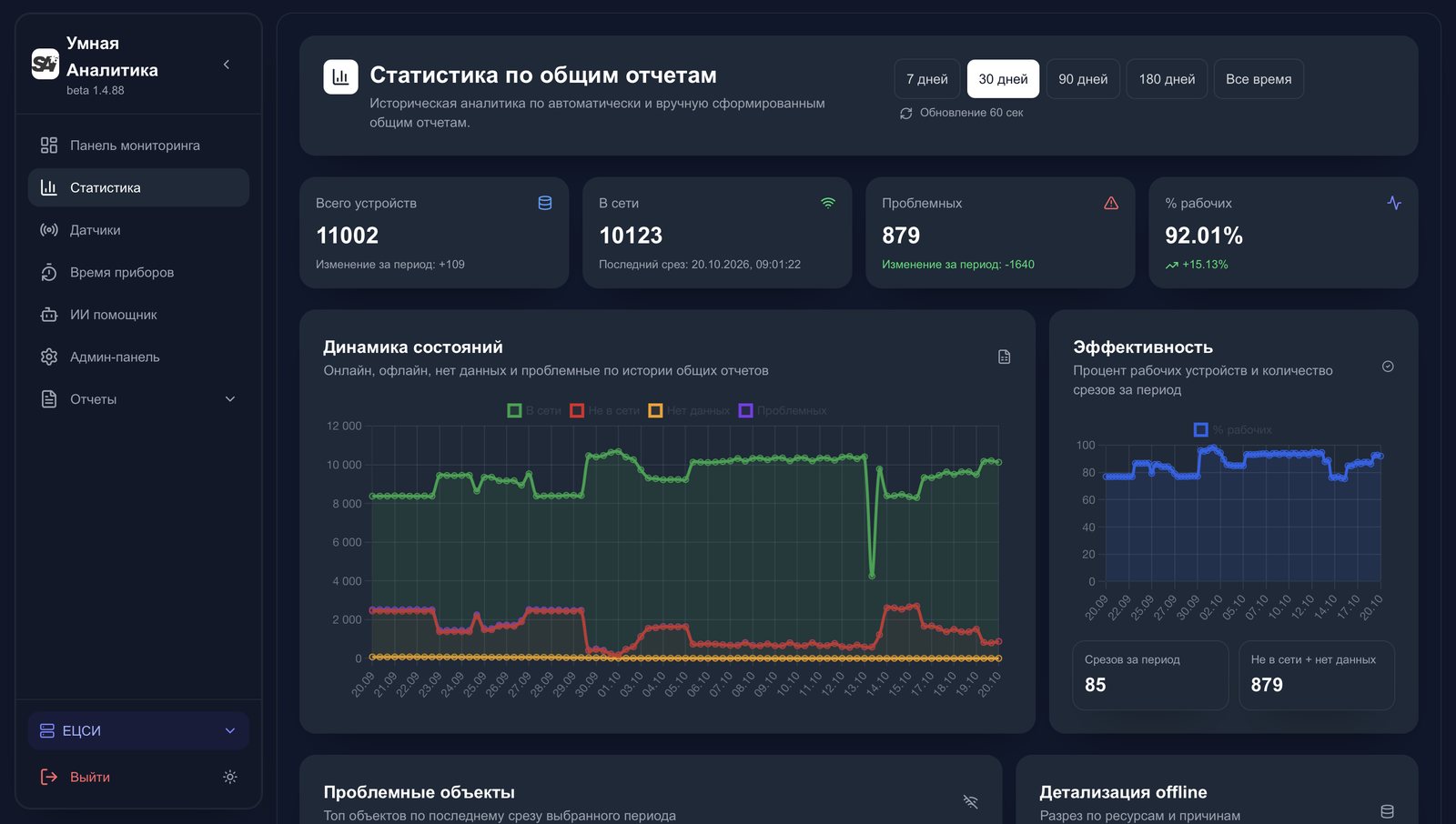This screenshot has width=1456, height=824.
Task: Switch period to 180 дней
Action: (x=1167, y=79)
